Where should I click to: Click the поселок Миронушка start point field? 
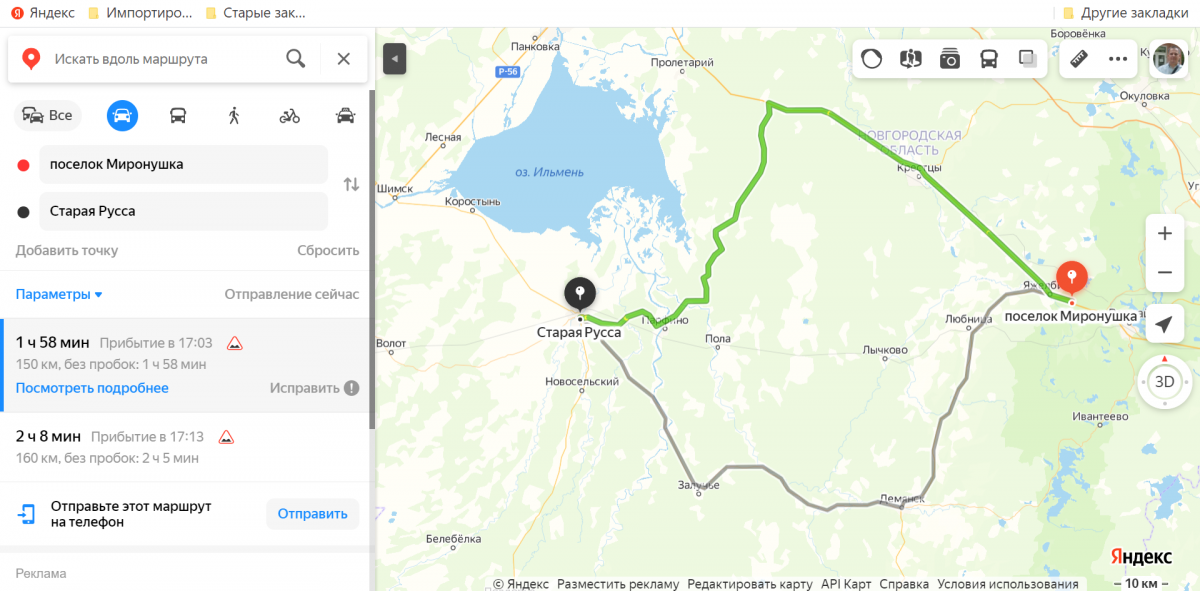[184, 164]
